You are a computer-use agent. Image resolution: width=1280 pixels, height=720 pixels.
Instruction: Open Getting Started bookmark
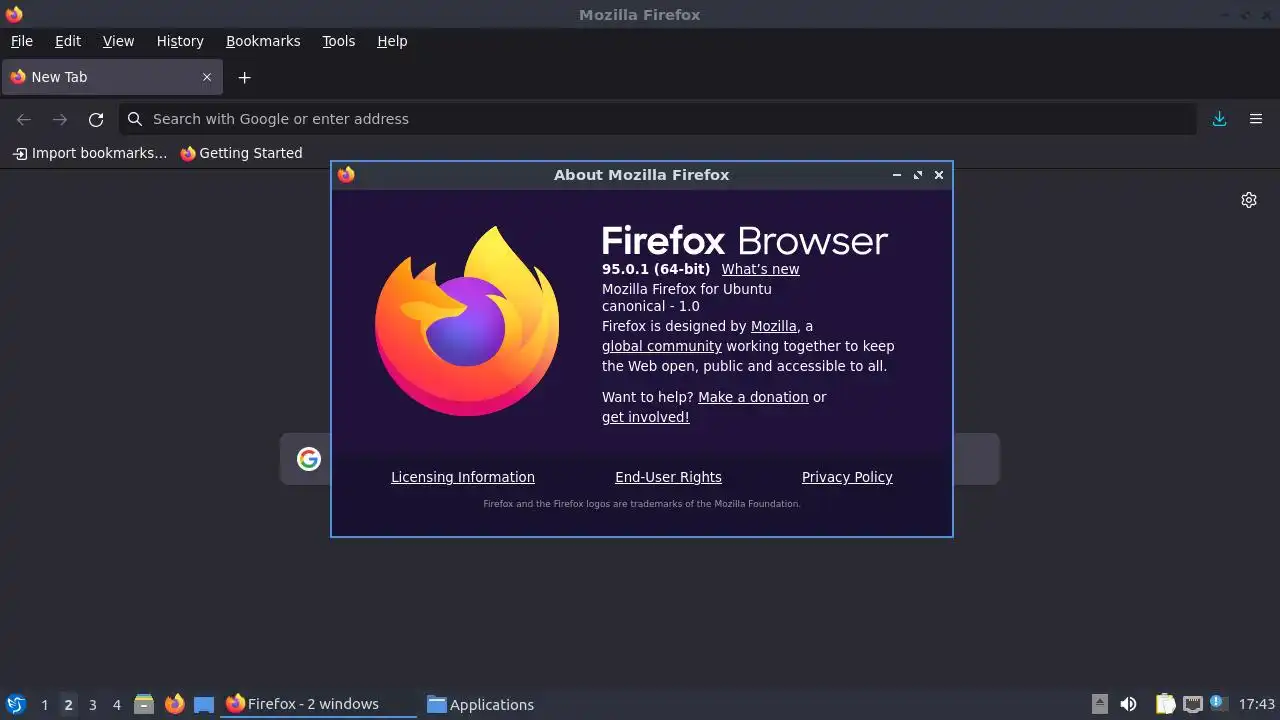(x=241, y=153)
